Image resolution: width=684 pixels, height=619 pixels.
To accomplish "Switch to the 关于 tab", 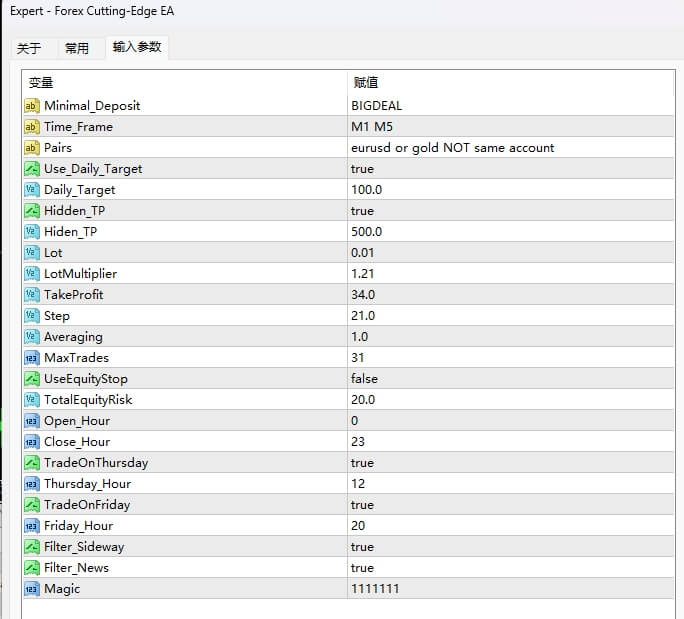I will 29,48.
